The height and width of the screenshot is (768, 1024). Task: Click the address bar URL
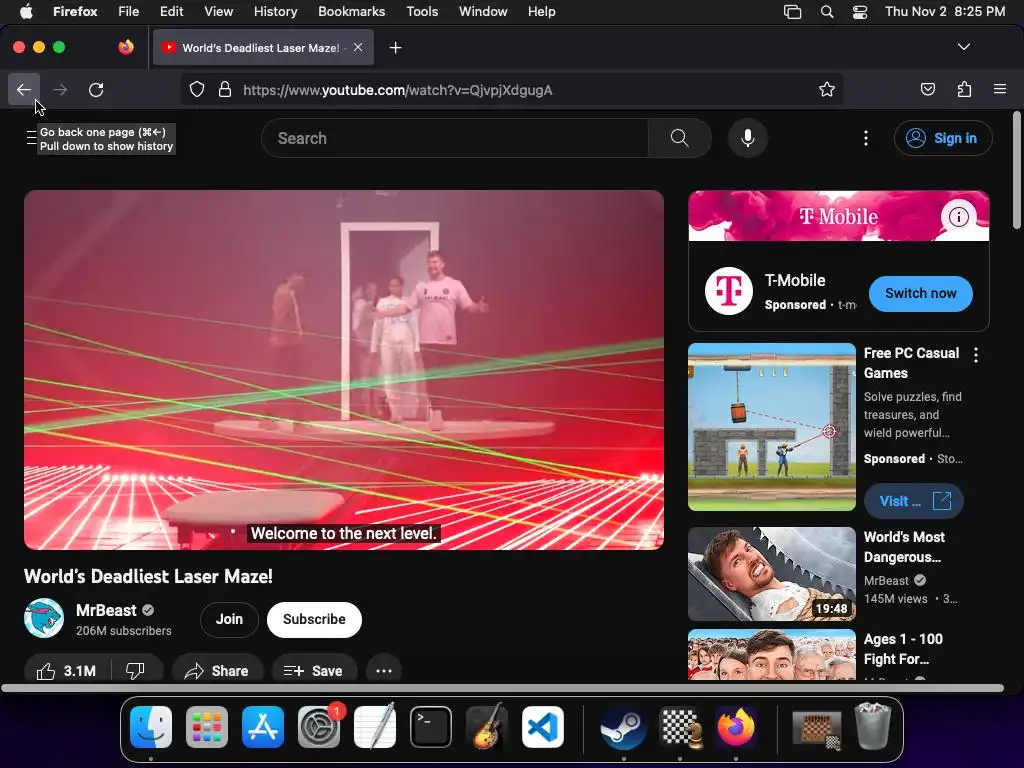point(397,90)
